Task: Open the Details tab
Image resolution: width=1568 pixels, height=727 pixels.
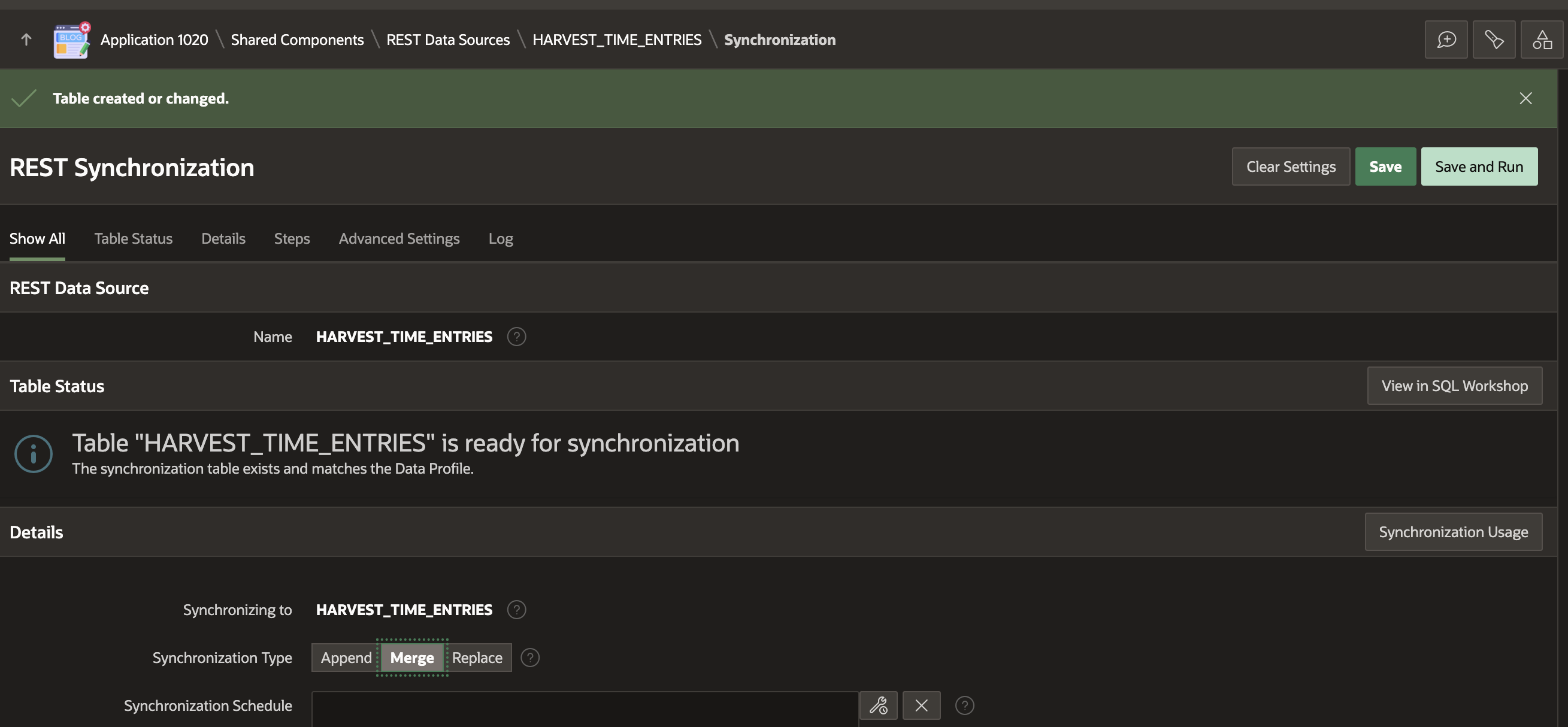Action: [223, 238]
